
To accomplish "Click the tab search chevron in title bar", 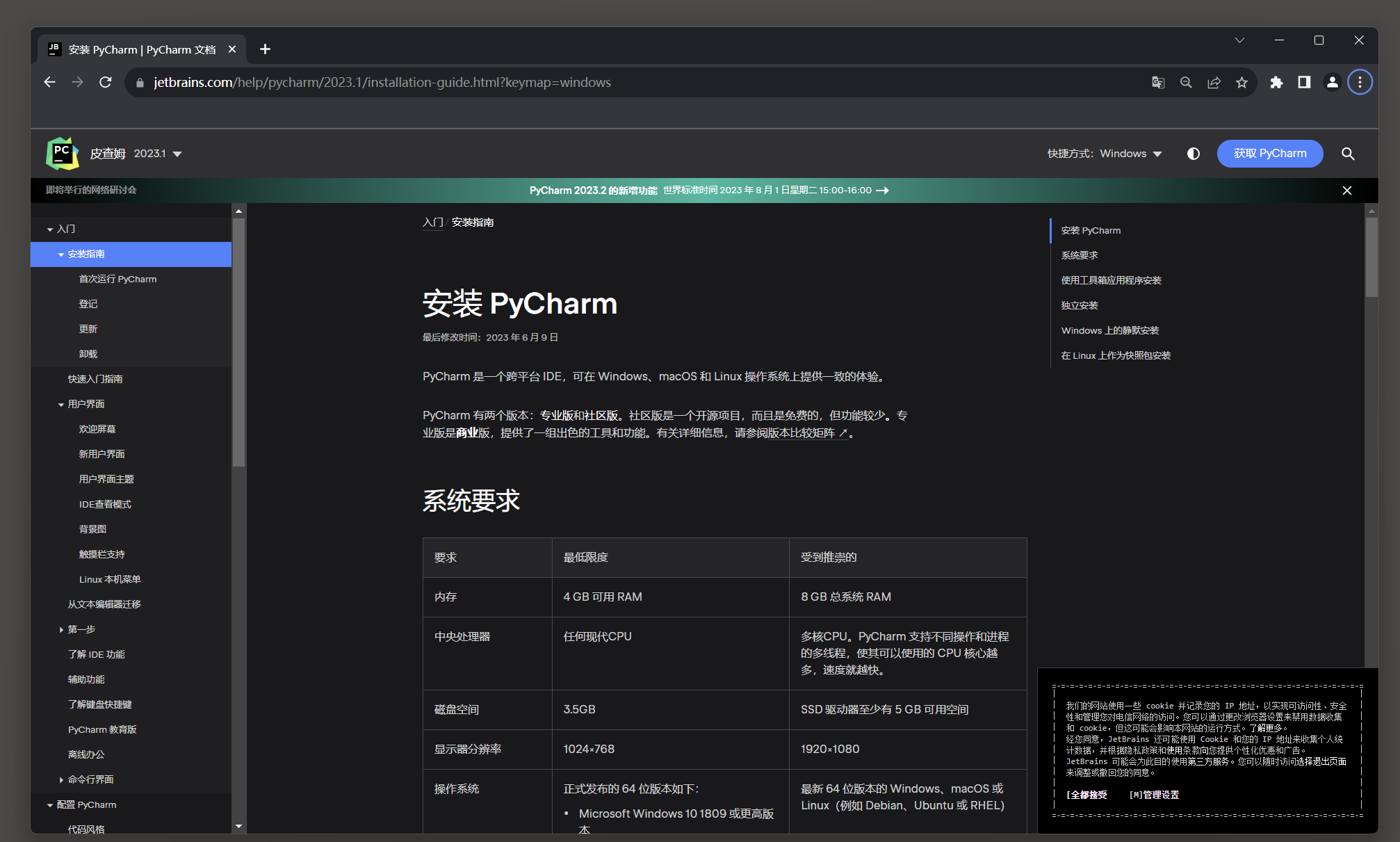I will (x=1239, y=40).
